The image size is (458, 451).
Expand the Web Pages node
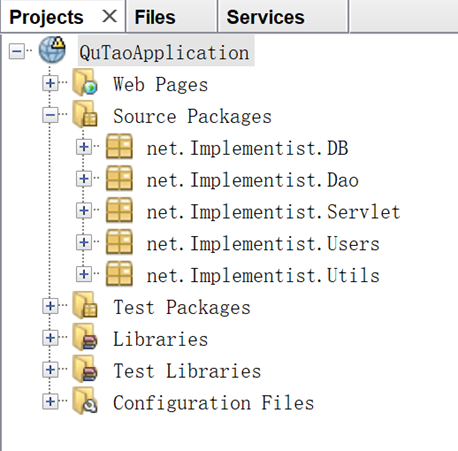pyautogui.click(x=50, y=83)
